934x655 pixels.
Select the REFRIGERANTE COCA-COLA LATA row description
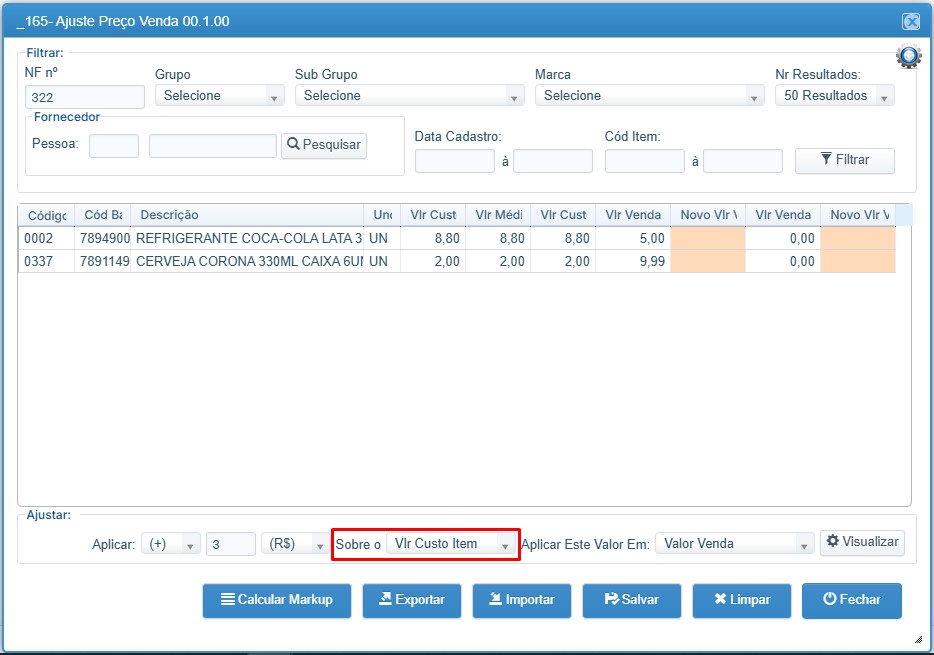(x=248, y=239)
